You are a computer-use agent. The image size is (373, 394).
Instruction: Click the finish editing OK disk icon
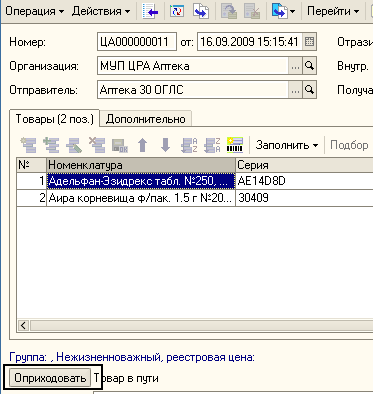(120, 145)
